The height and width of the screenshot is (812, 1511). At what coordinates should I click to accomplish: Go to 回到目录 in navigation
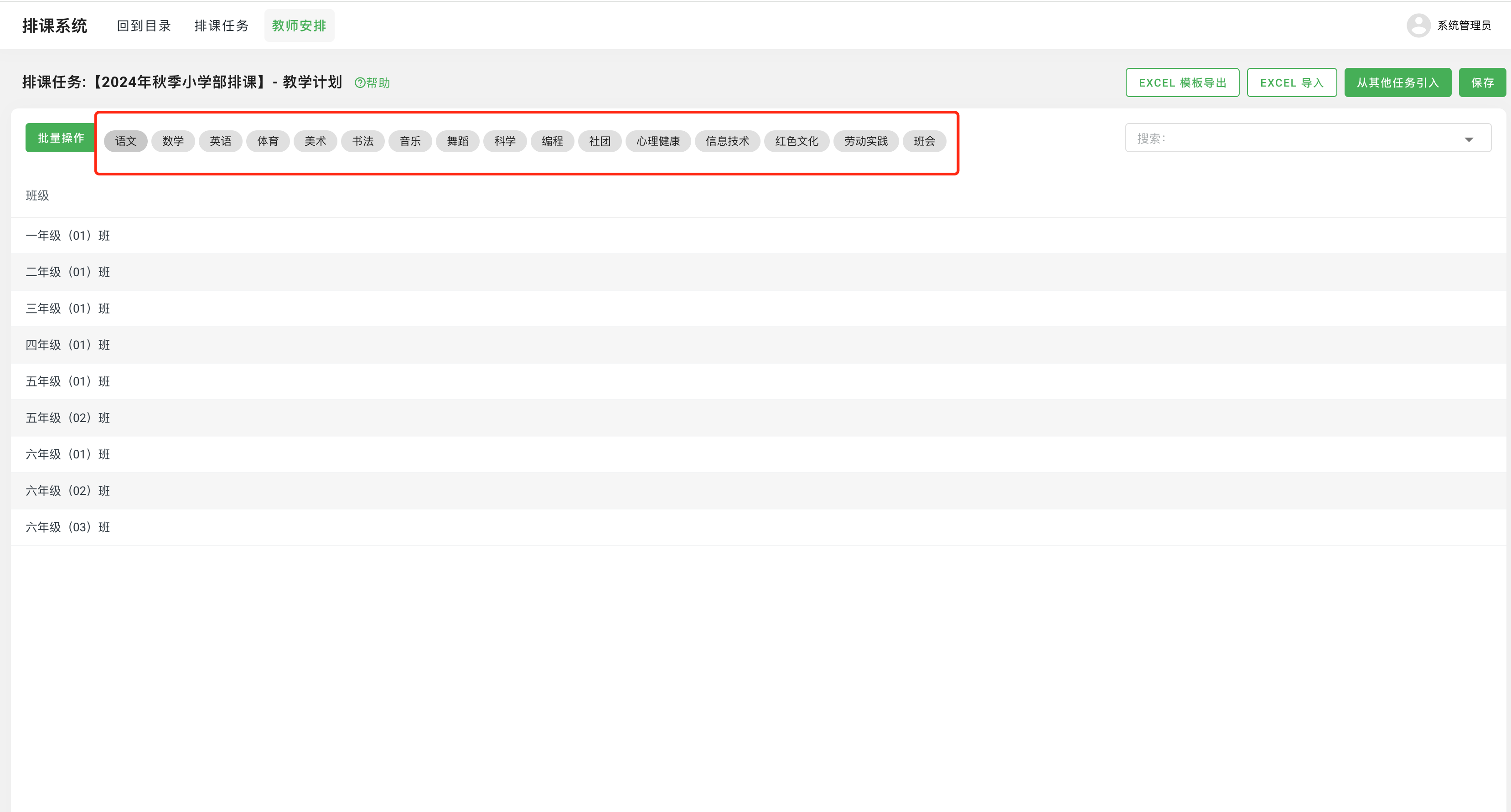(144, 26)
